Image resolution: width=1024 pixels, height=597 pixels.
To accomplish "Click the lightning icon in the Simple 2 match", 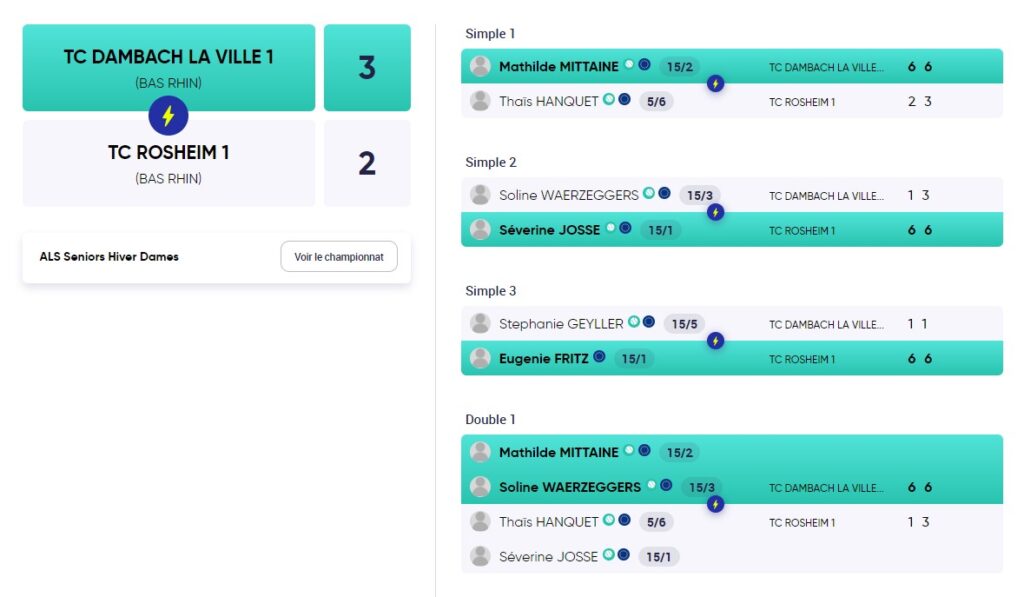I will (716, 212).
